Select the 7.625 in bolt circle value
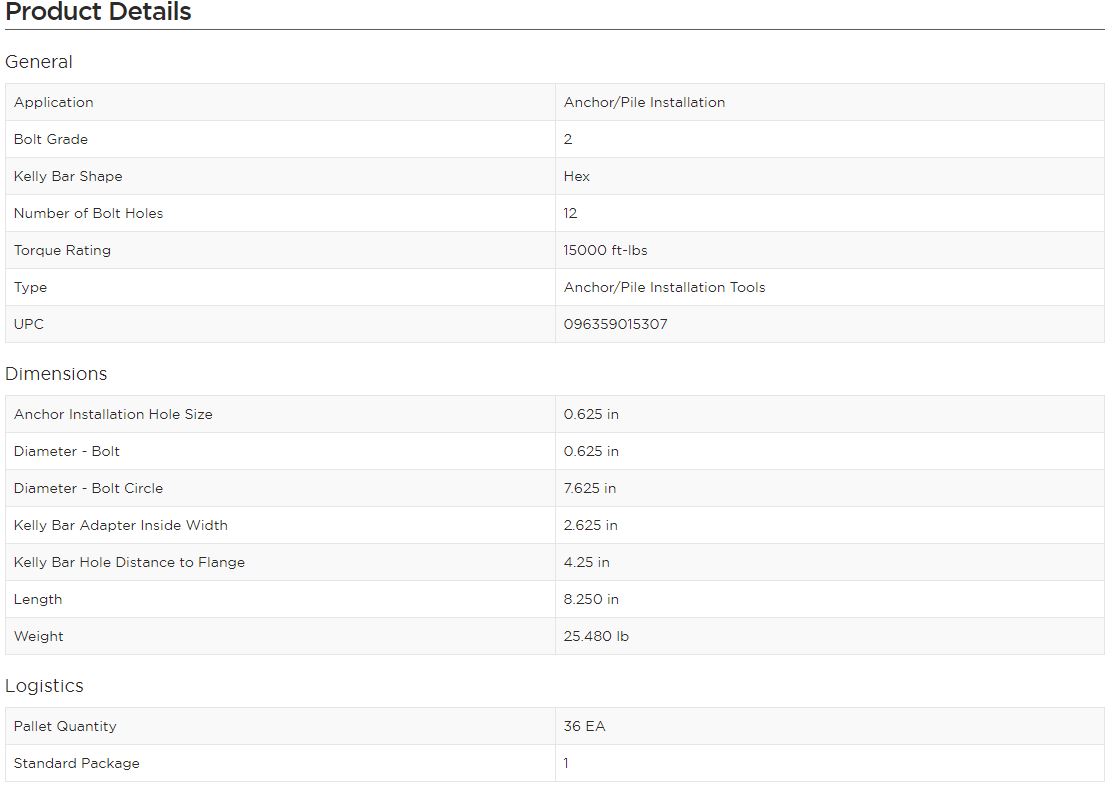The width and height of the screenshot is (1120, 799). coord(590,488)
